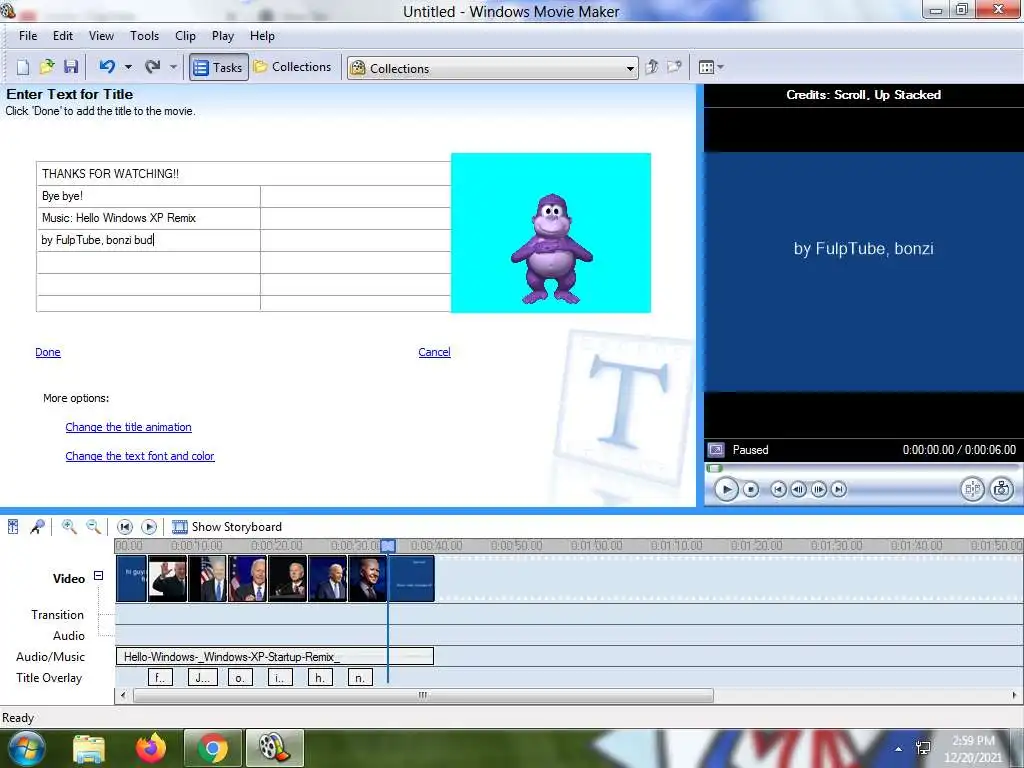Show hidden system tray icons
This screenshot has width=1024, height=768.
pos(899,750)
